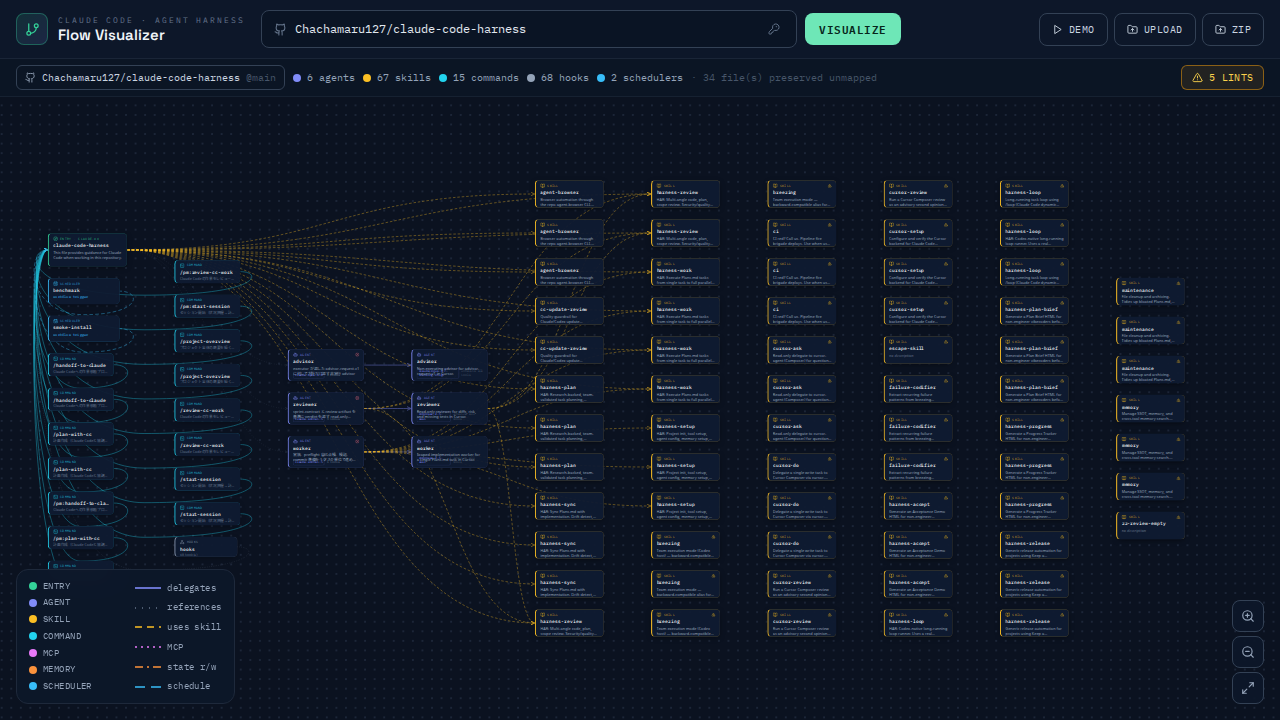
Task: Select the benchmark scheduler node
Action: coord(84,292)
